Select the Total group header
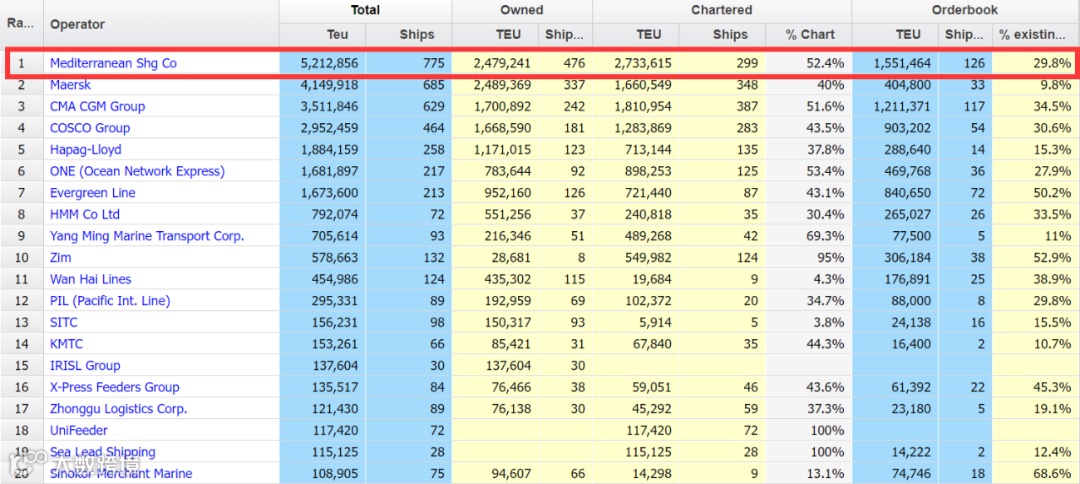The image size is (1080, 484). click(x=365, y=11)
